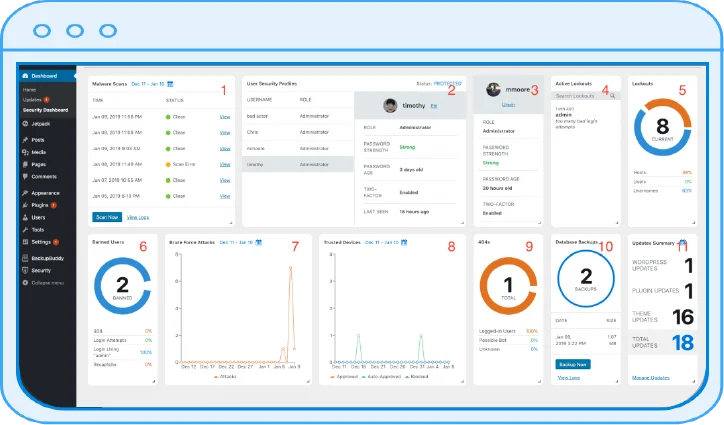Open Trusted Devices date range picker
724x425 pixels.
(384, 242)
